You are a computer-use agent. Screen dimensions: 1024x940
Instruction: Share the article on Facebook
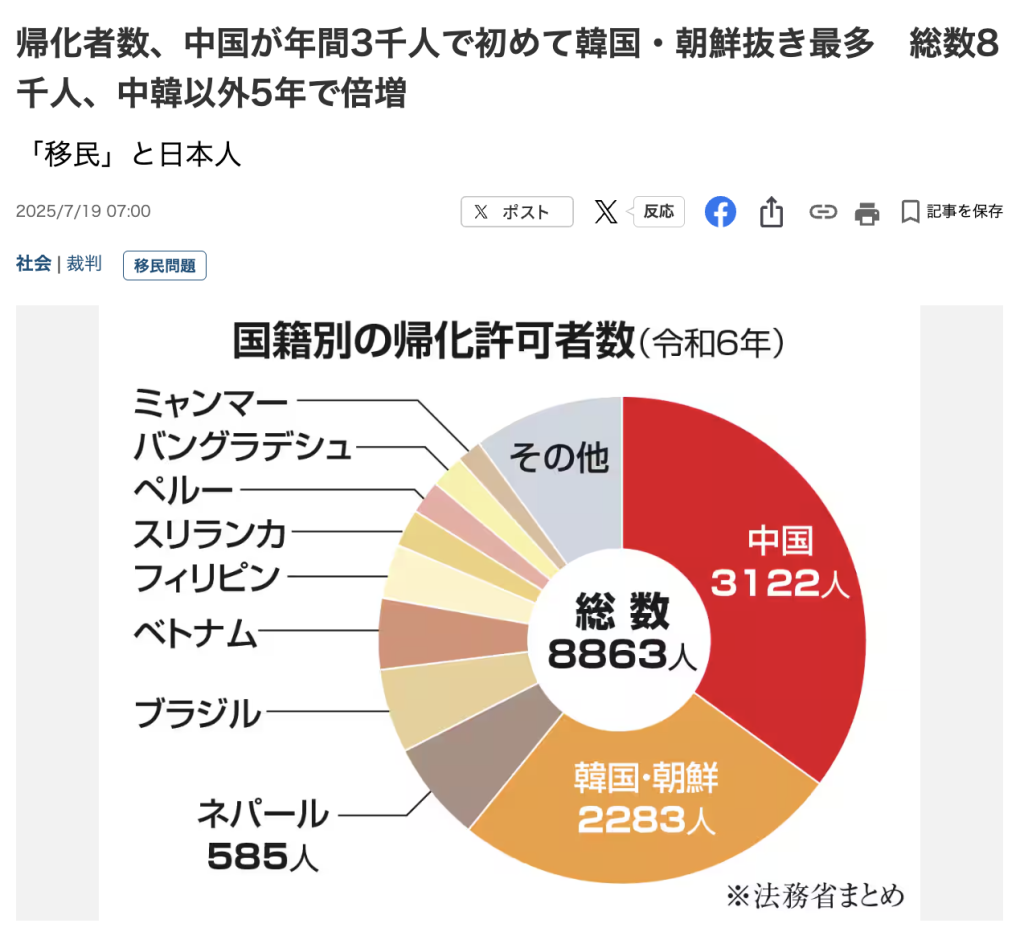click(x=720, y=212)
